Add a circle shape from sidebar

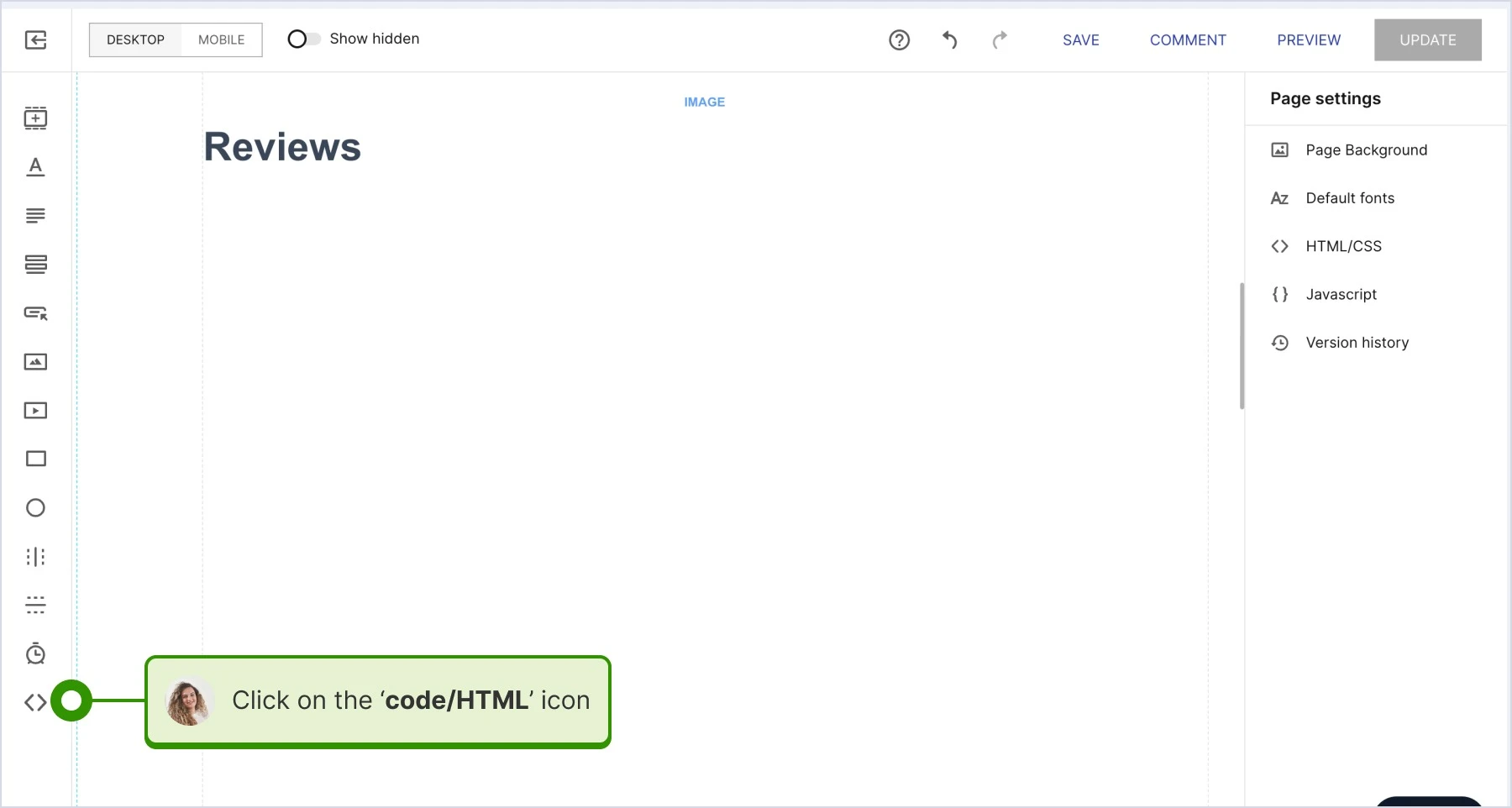(x=35, y=508)
